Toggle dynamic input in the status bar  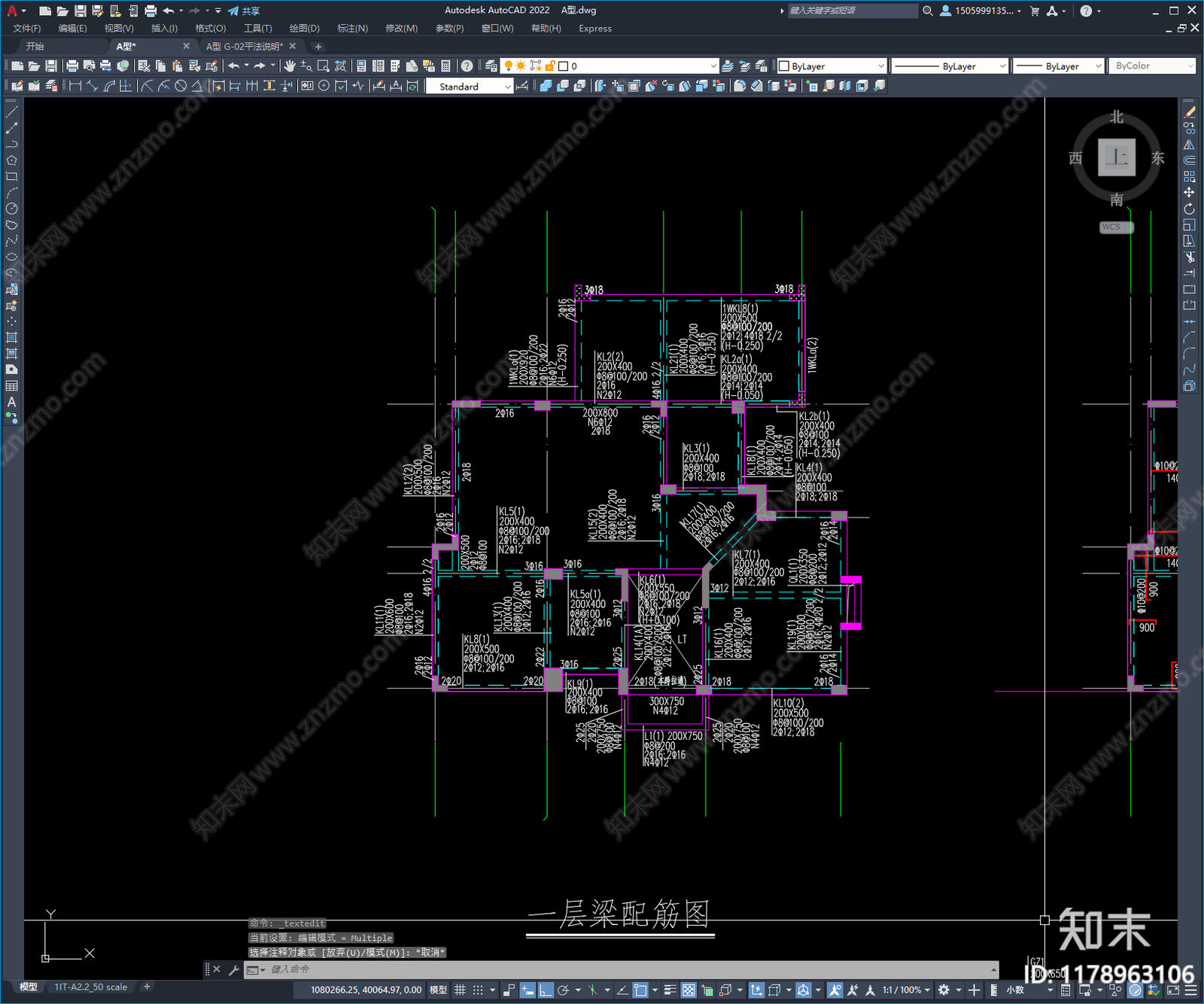pos(528,990)
